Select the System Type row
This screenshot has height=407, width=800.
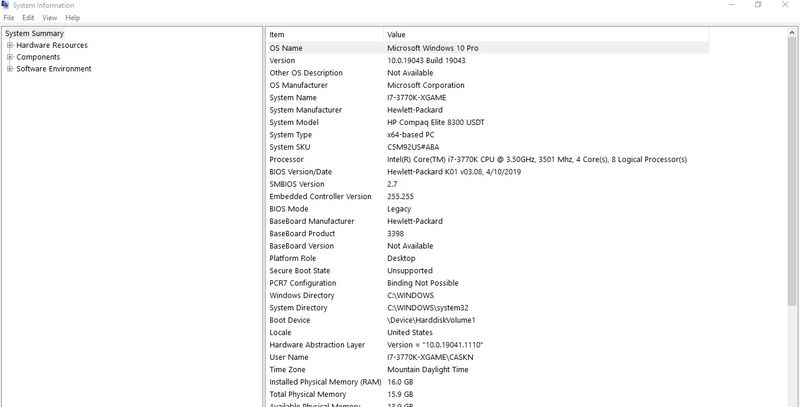487,135
